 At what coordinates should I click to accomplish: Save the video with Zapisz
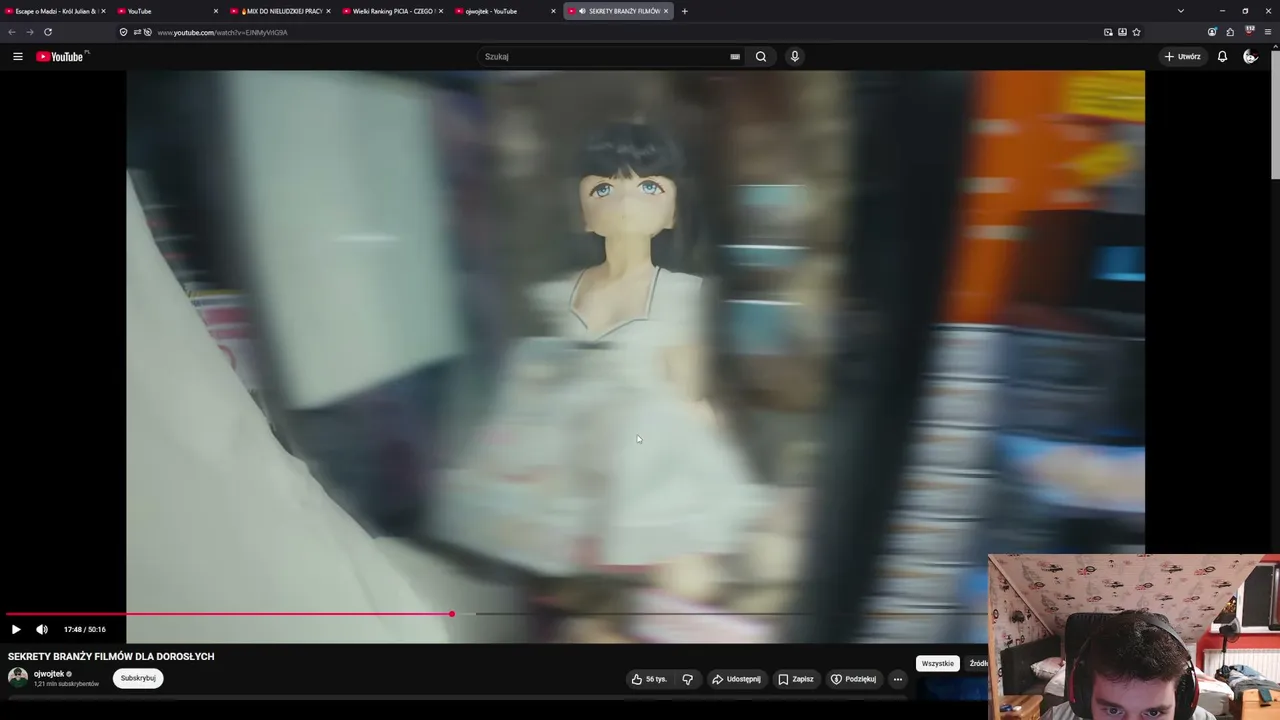tap(796, 679)
